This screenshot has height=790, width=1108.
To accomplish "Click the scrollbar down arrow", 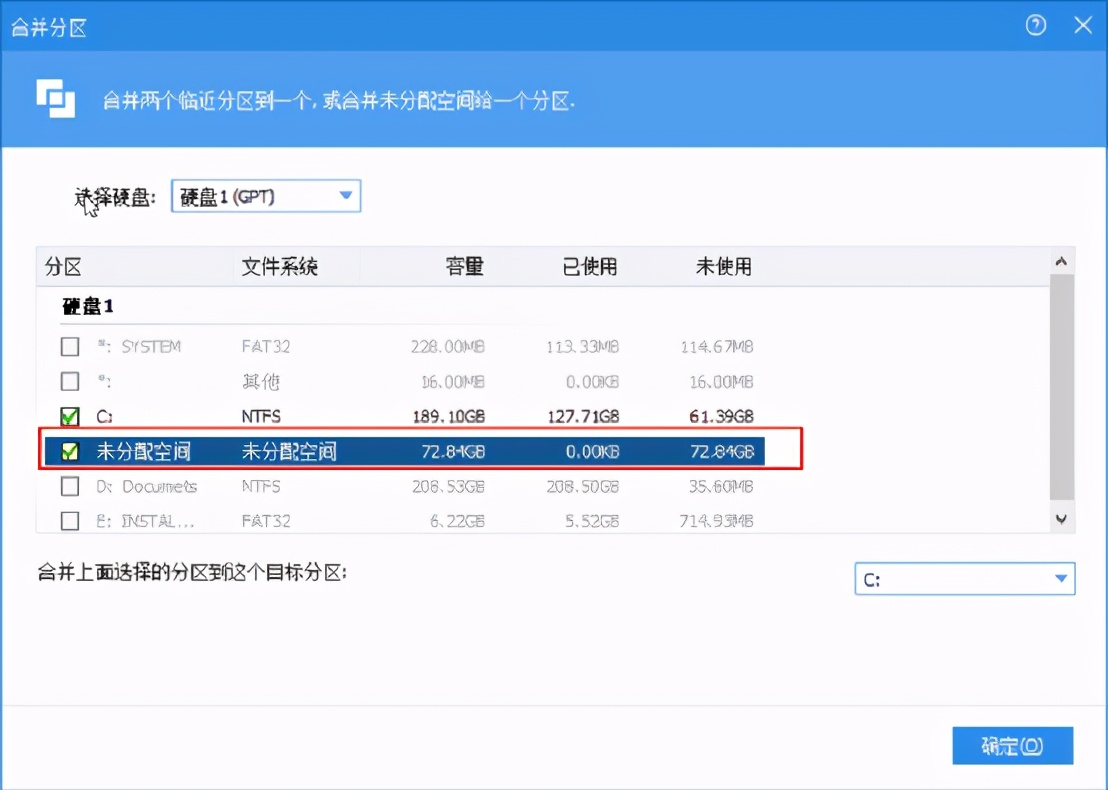I will pyautogui.click(x=1063, y=518).
